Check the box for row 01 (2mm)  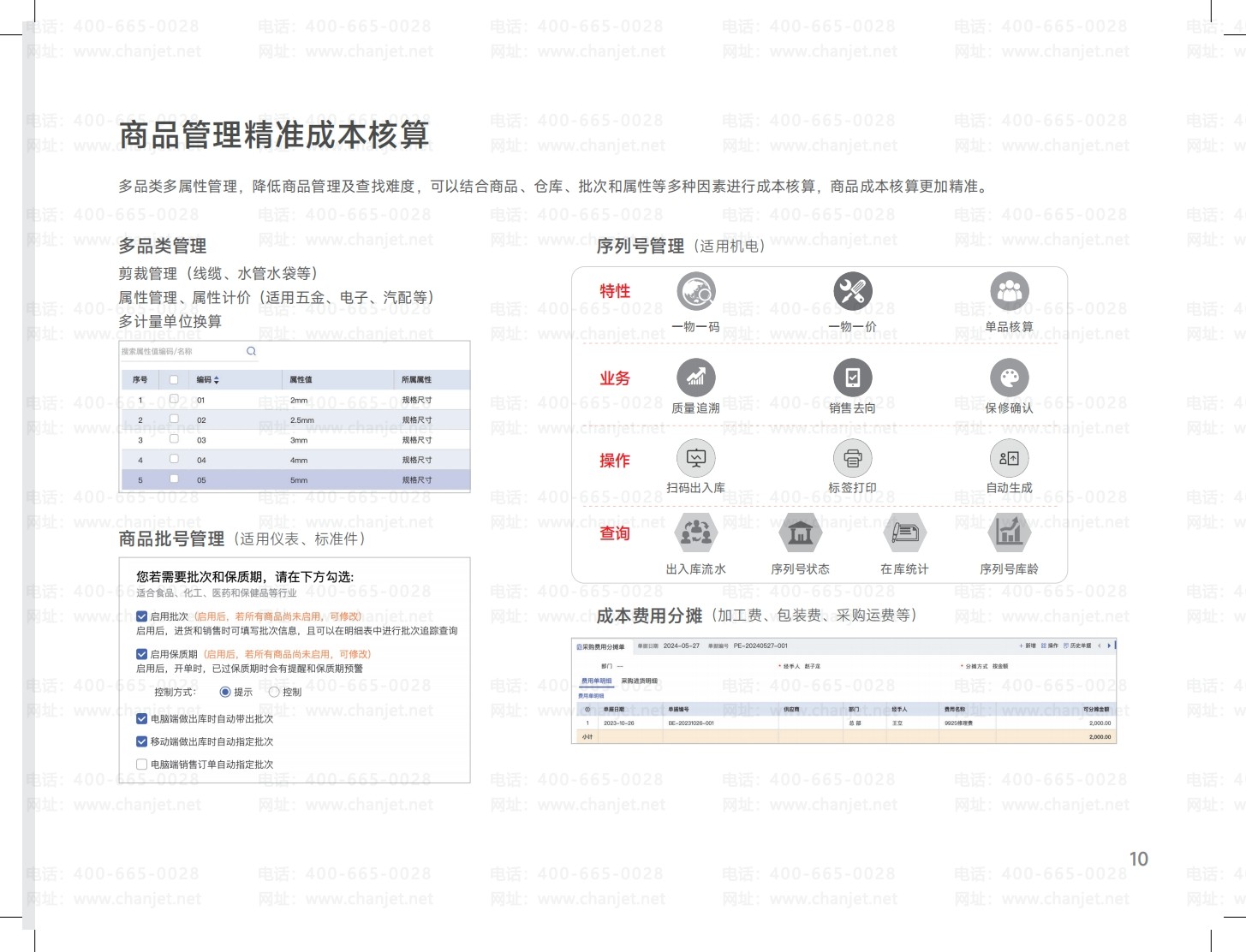pos(174,399)
